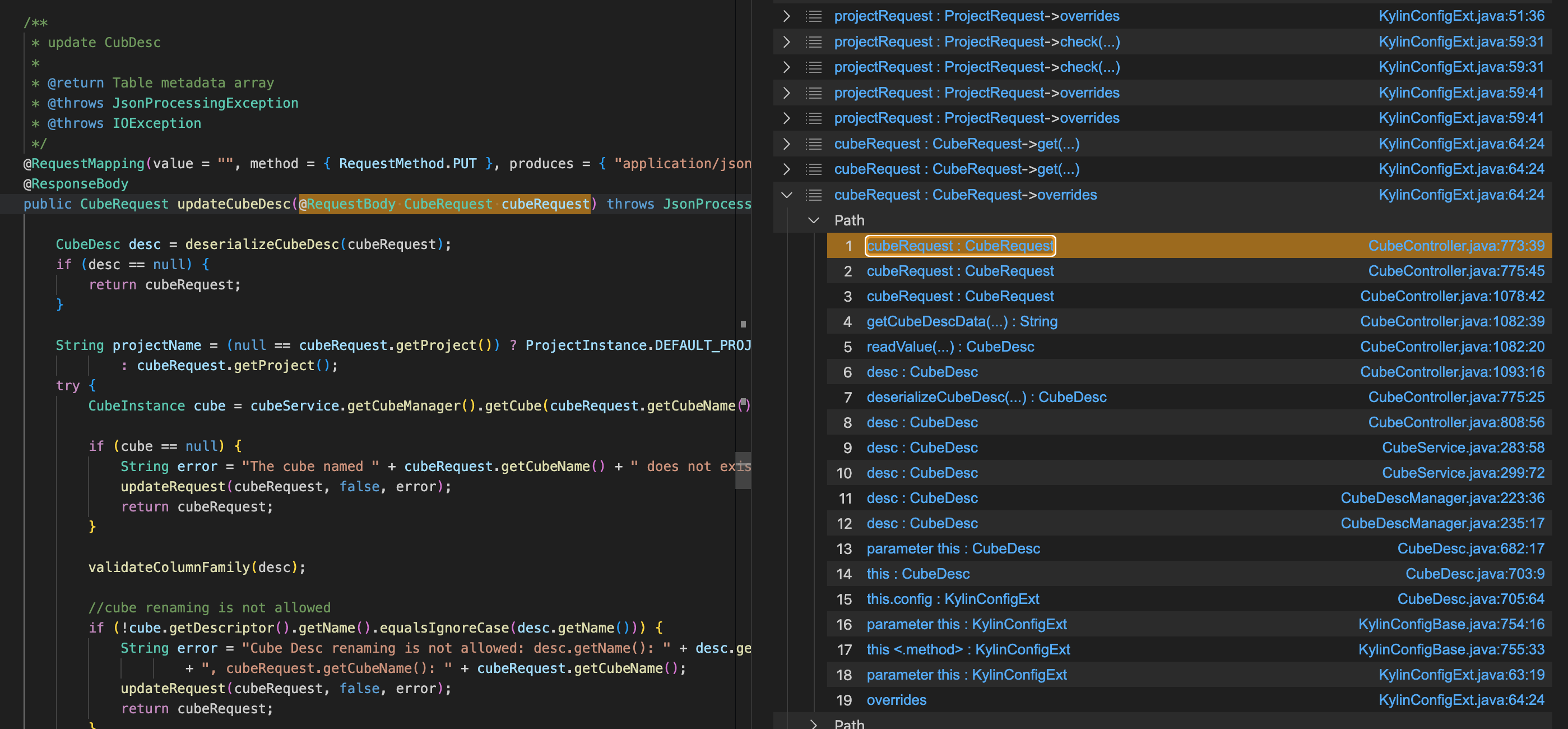Select path step 9 desc : CubeDesc
This screenshot has width=1568, height=729.
[x=922, y=447]
